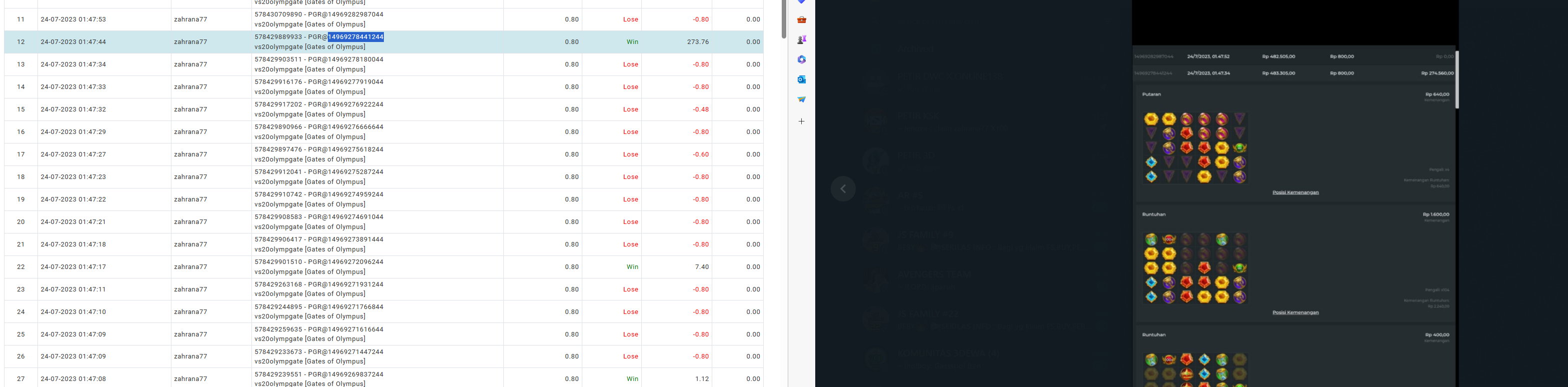Click reference 578429903511 in row 13
This screenshot has width=1568, height=387.
[x=278, y=59]
